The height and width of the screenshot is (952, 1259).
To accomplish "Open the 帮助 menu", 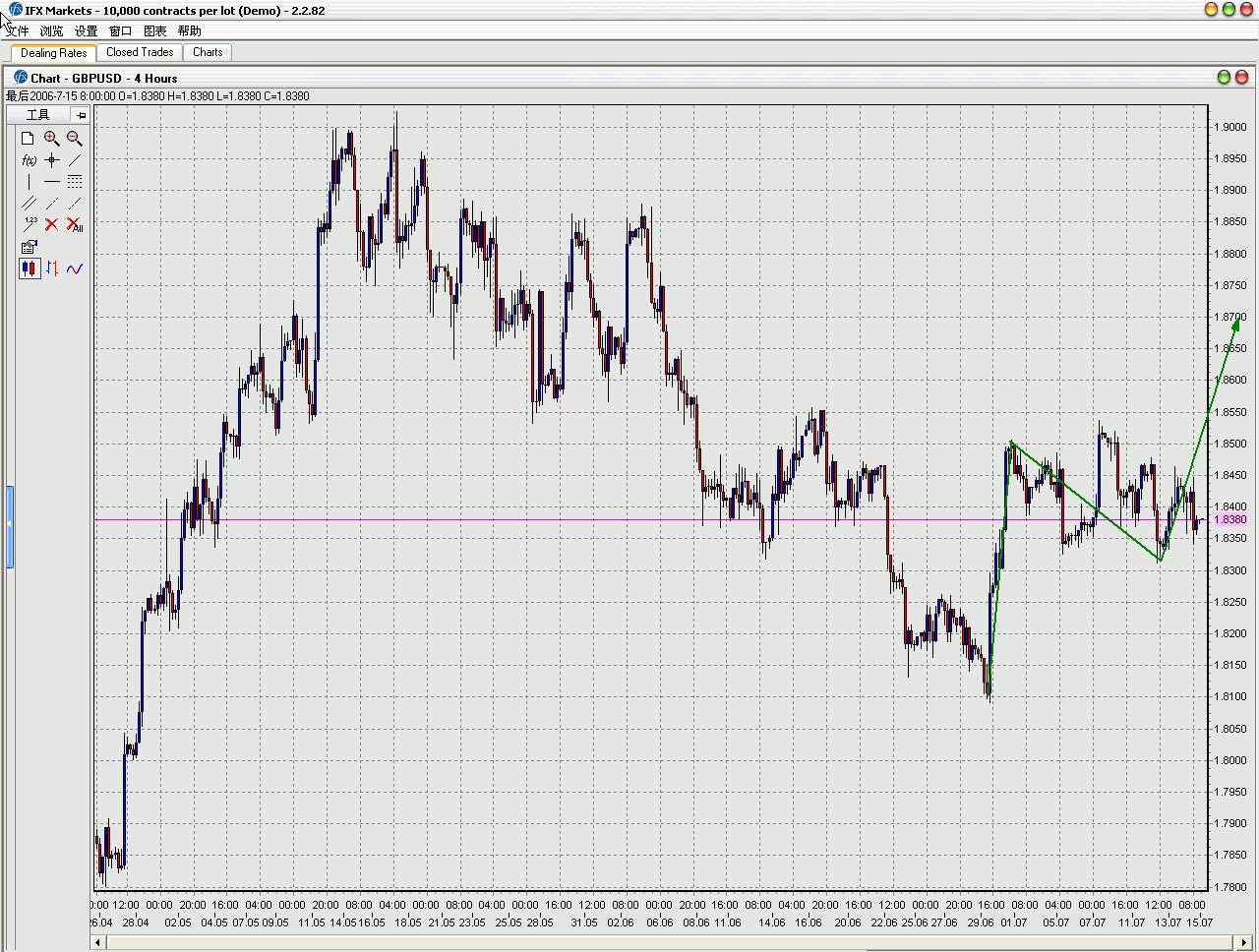I will tap(189, 31).
